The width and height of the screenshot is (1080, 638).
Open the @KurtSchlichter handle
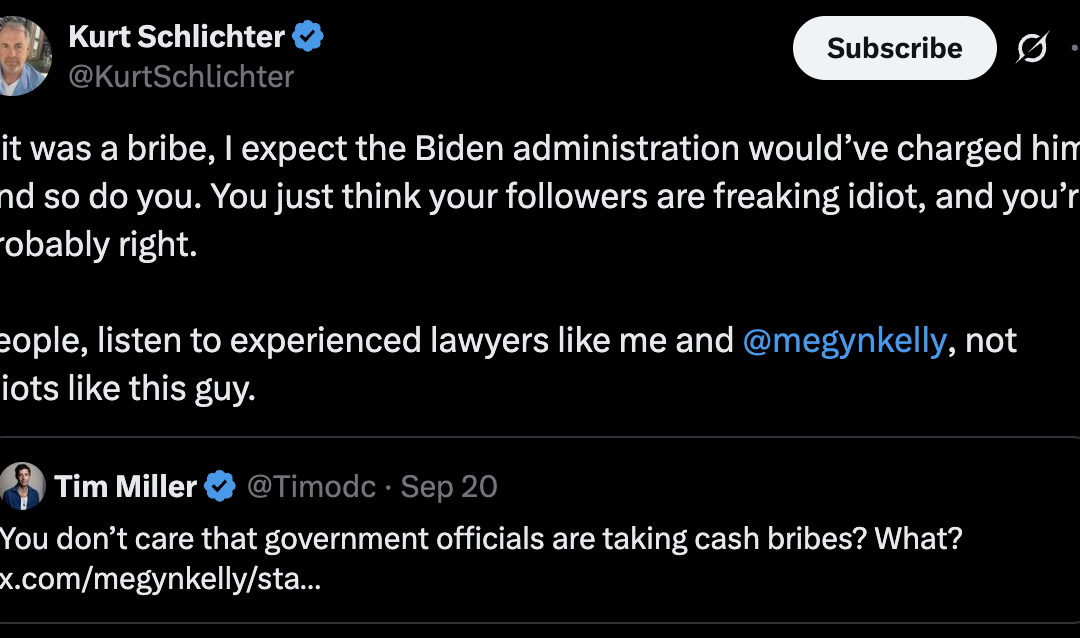[x=180, y=76]
